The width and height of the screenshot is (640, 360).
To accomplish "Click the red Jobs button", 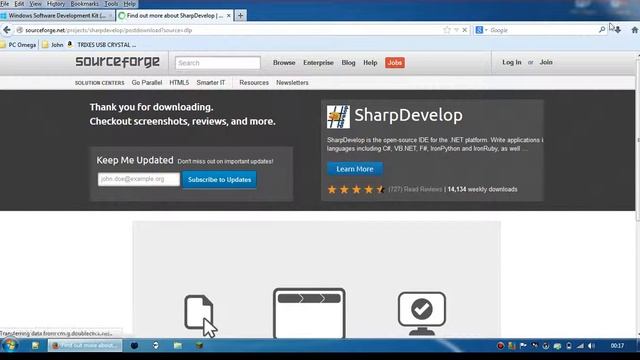I will point(395,62).
